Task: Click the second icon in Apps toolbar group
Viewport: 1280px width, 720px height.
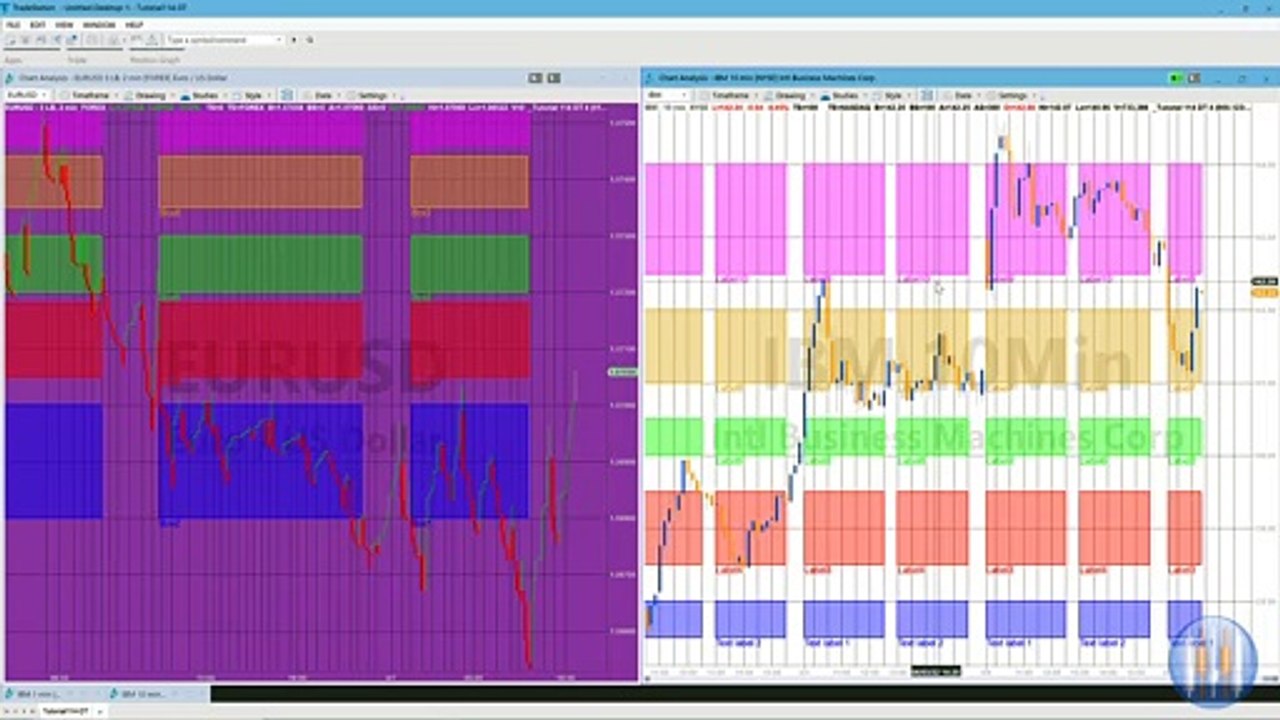Action: (25, 40)
